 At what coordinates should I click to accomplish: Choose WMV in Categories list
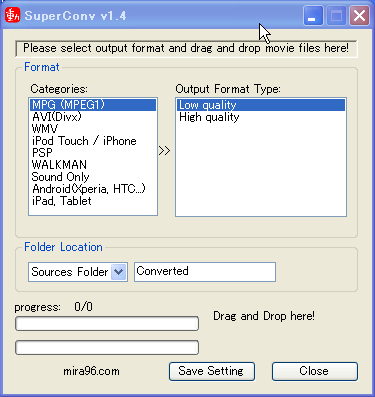point(93,129)
